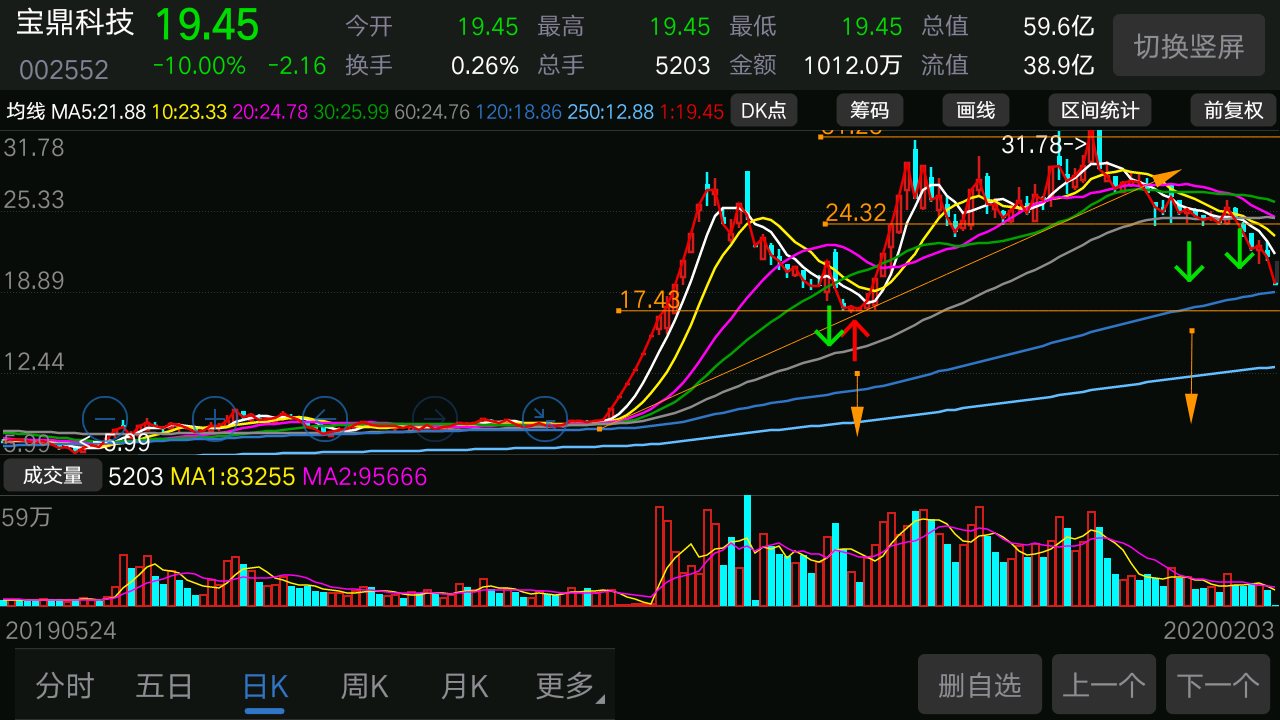The image size is (1280, 720).
Task: Switch to the 月K tab
Action: pos(464,686)
